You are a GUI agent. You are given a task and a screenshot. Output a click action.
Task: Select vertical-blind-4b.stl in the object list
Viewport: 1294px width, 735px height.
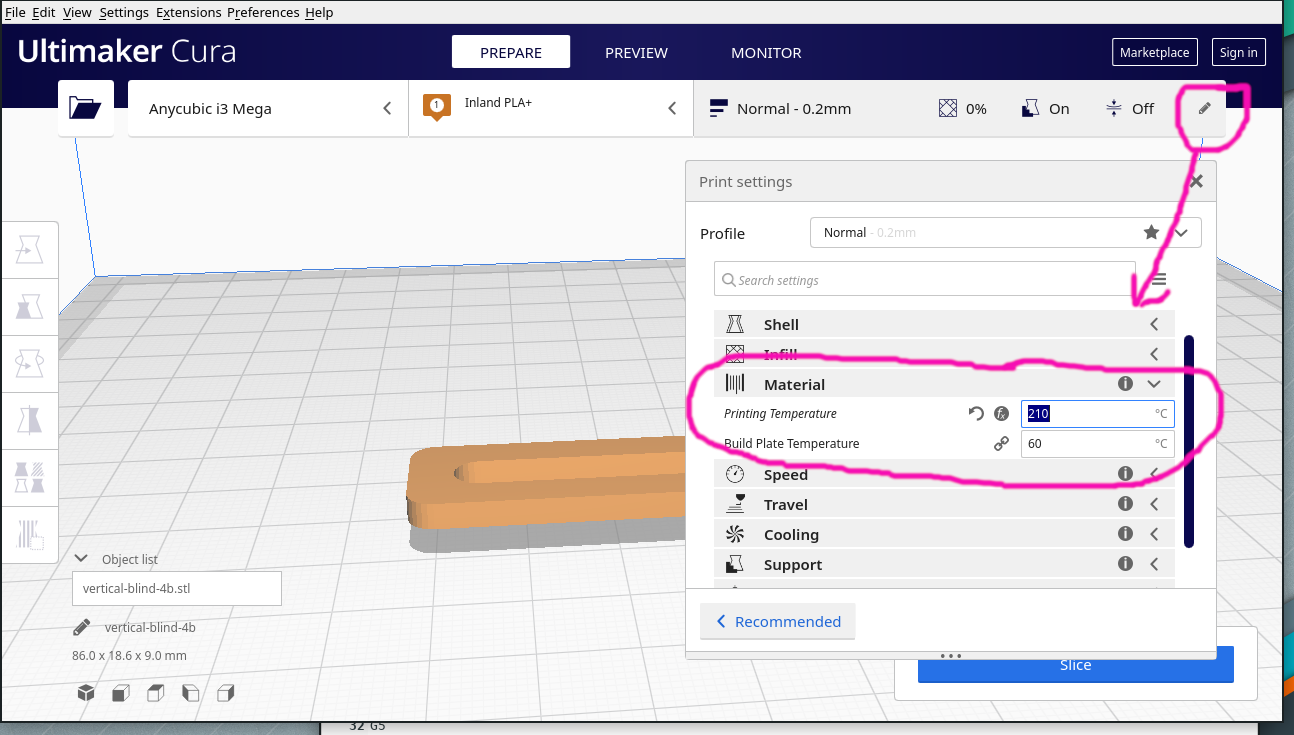[177, 588]
